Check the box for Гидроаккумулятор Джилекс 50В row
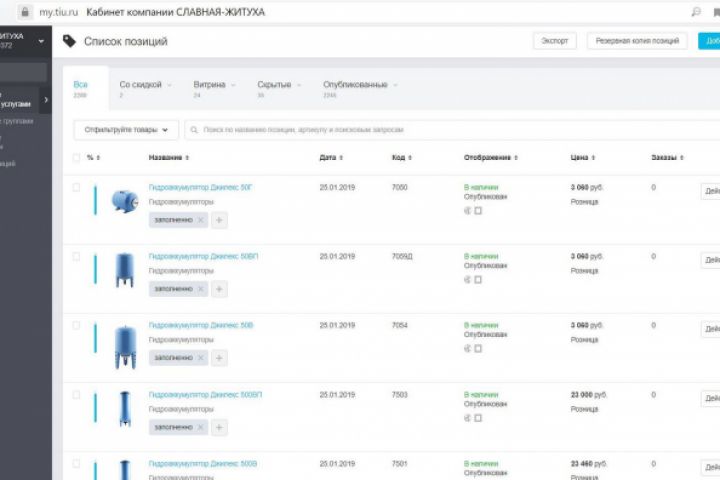The height and width of the screenshot is (480, 720). coord(76,325)
